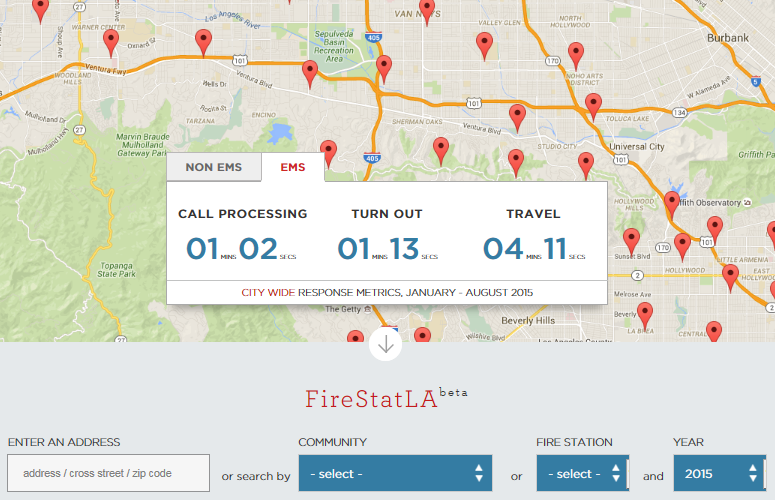Screen dimensions: 775x500
Task: Select the pin southwest of the Studio City label
Action: [516, 164]
